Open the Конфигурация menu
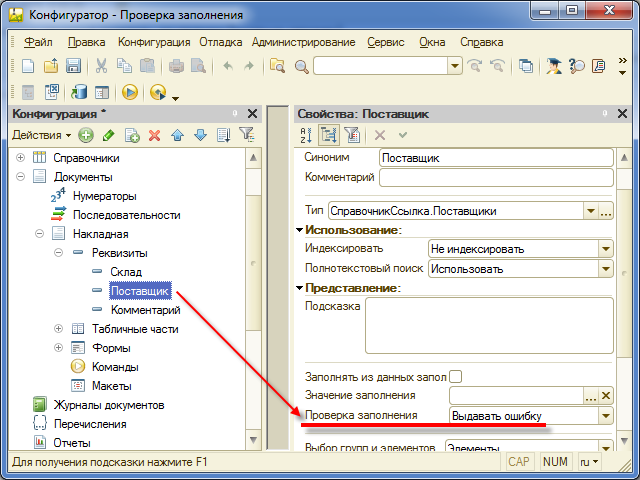Image resolution: width=640 pixels, height=480 pixels. tap(154, 42)
